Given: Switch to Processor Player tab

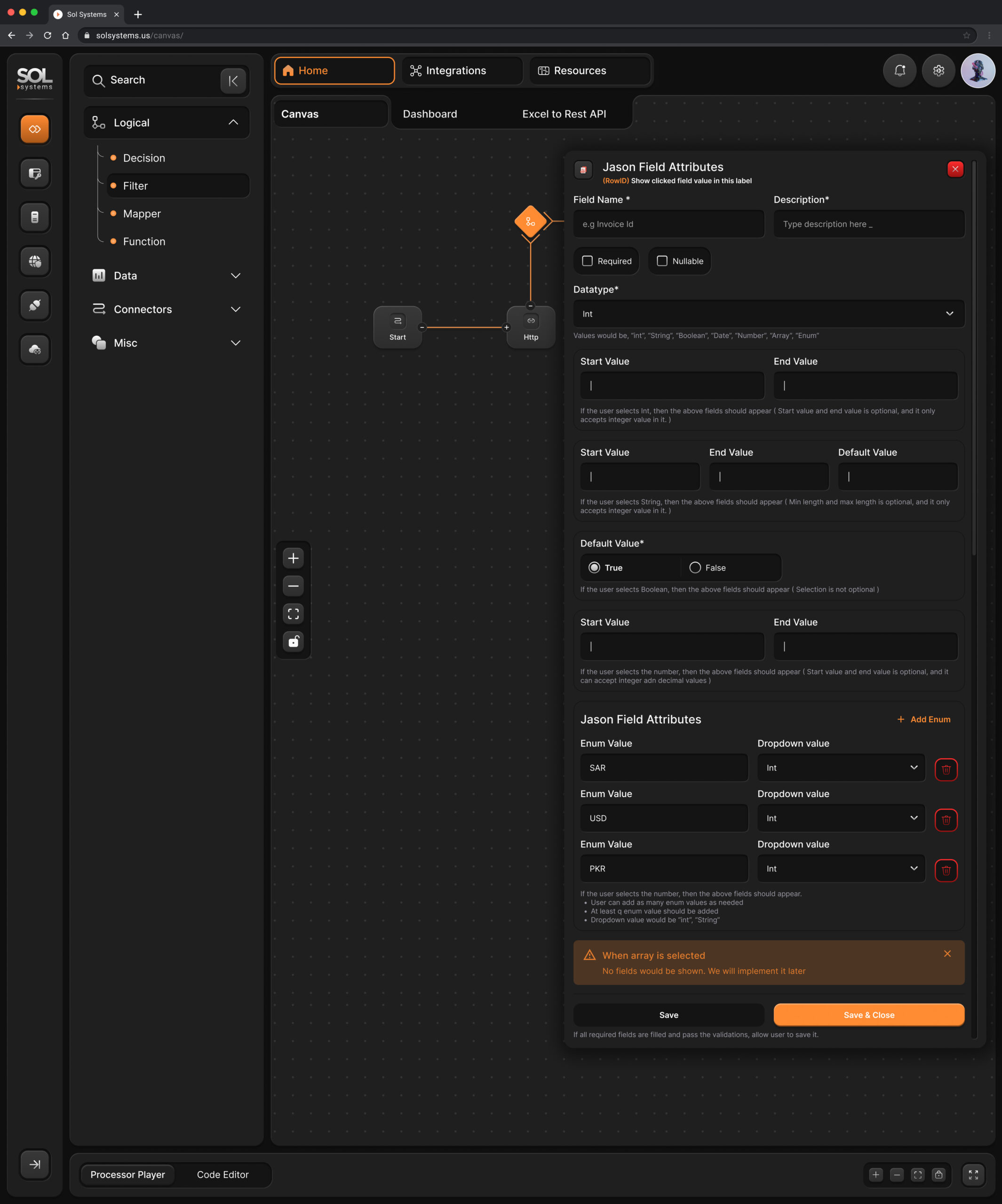Looking at the screenshot, I should 128,1174.
